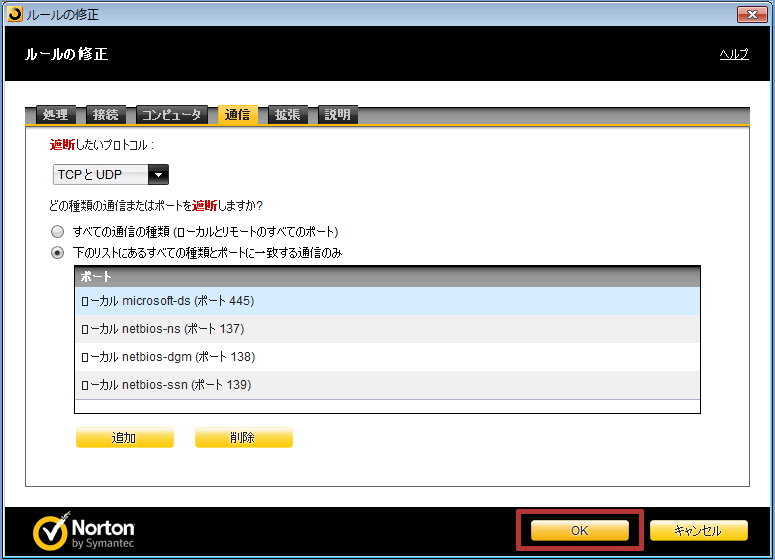
Task: Switch to the 処理 tab
Action: (56, 115)
